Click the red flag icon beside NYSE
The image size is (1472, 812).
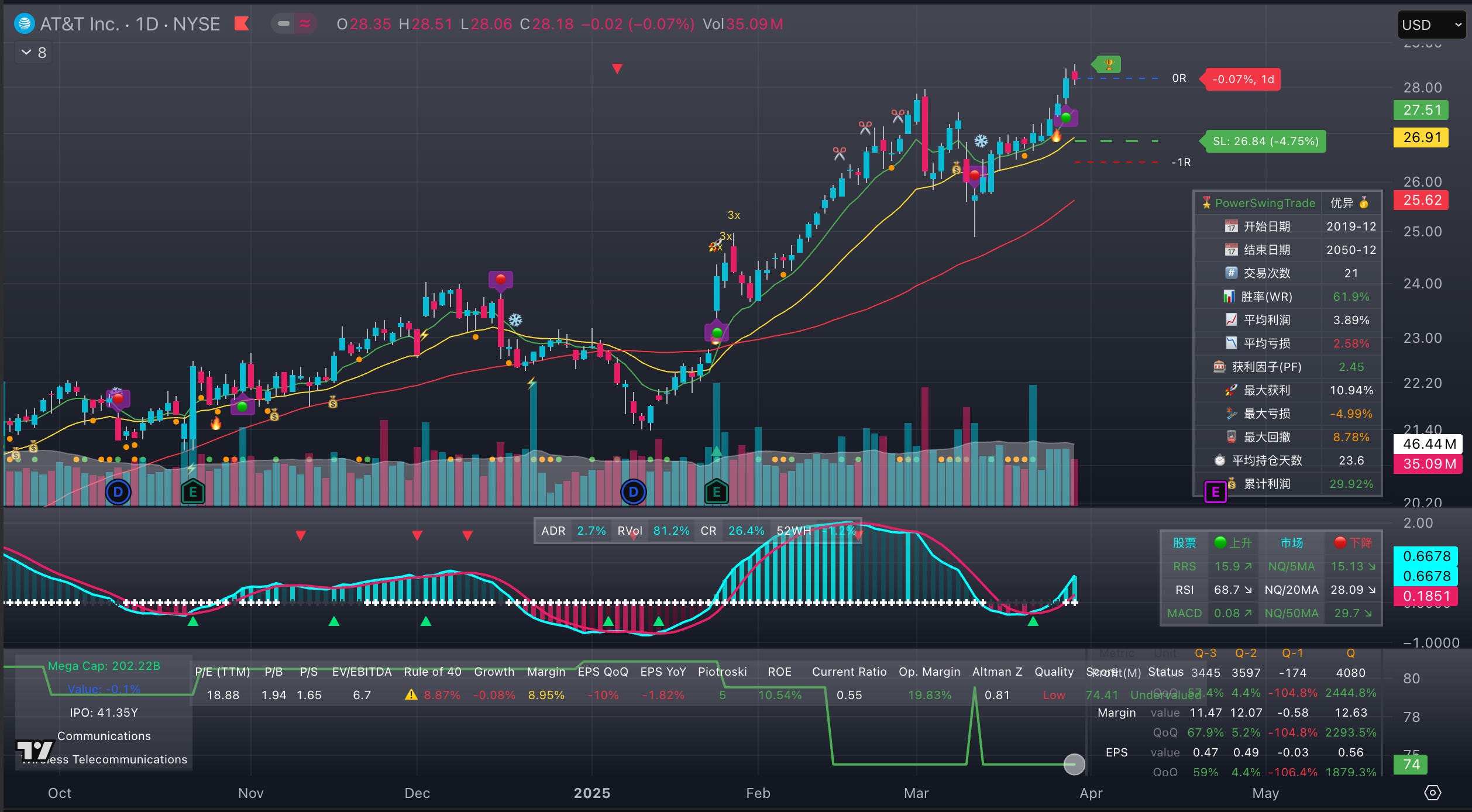242,24
